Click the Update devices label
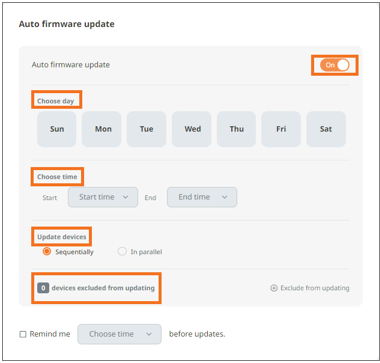 [x=62, y=237]
